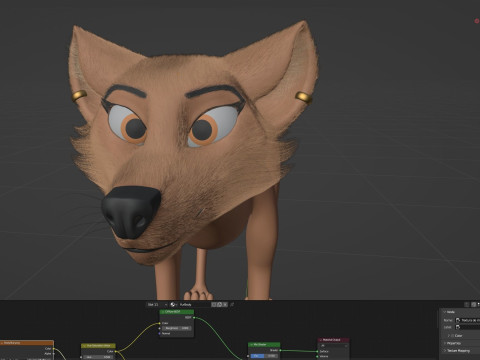The image size is (480, 360).
Task: Expand the Texture Mapping panel
Action: 444,351
